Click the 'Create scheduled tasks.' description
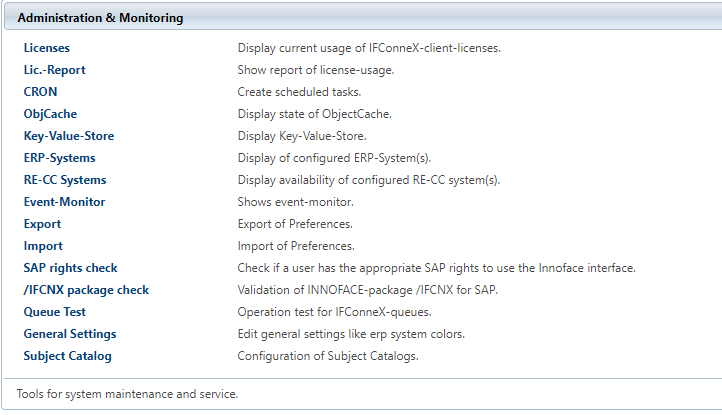This screenshot has height=415, width=722. tap(299, 92)
